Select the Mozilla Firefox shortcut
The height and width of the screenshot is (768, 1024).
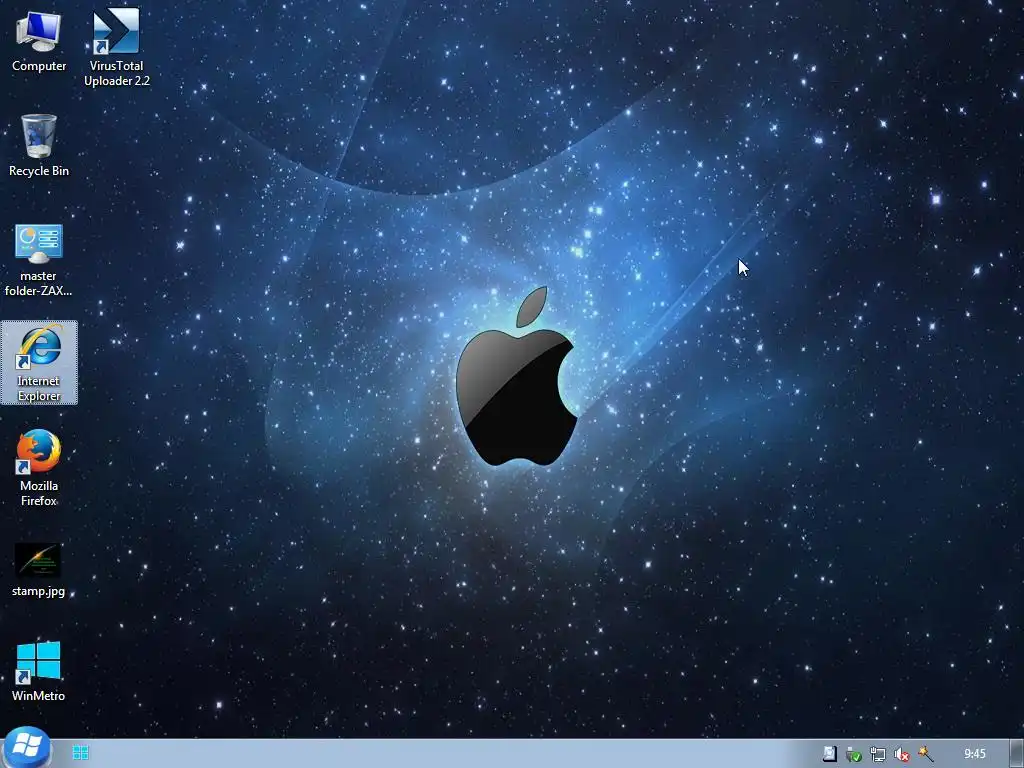[39, 468]
